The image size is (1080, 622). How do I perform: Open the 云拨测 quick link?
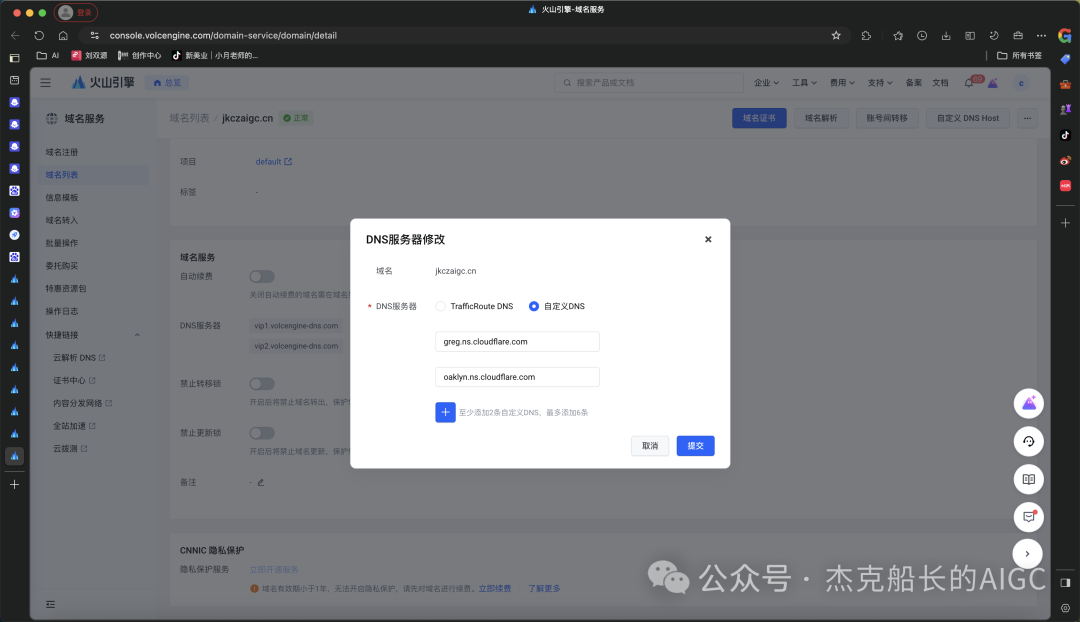[x=70, y=449]
